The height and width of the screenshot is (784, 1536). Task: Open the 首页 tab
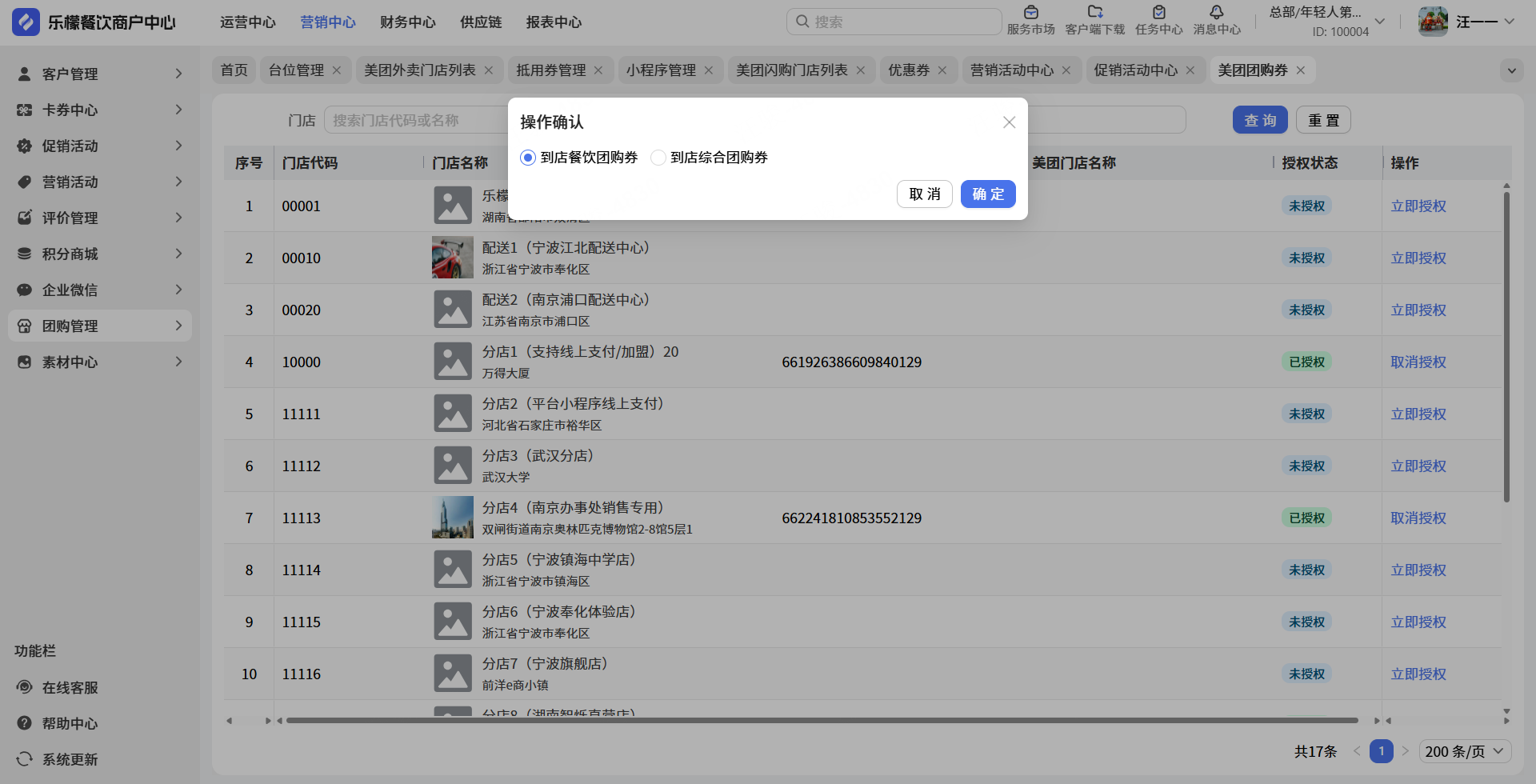coord(234,70)
